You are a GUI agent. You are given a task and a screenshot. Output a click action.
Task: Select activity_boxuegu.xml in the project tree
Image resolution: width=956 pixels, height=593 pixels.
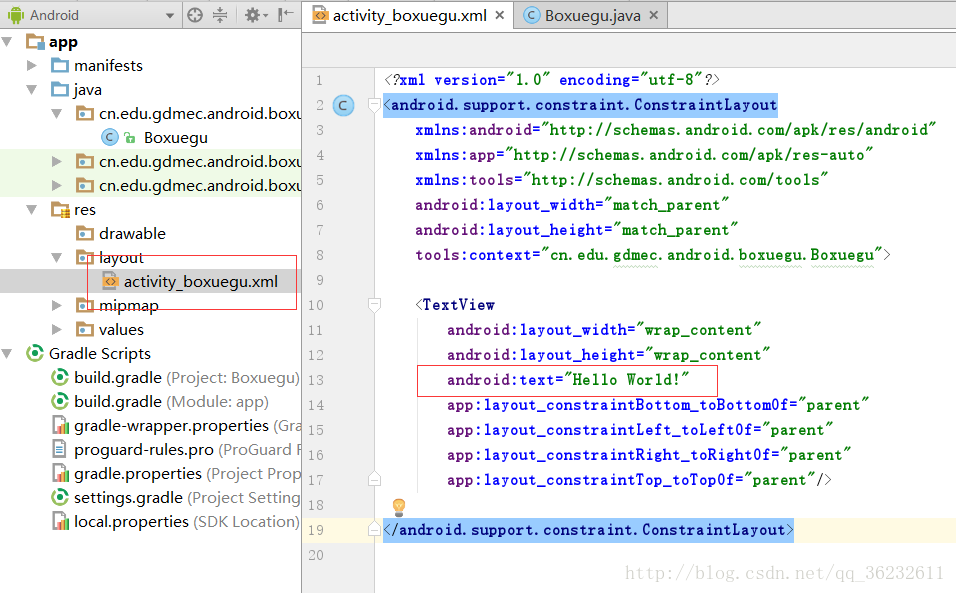[x=201, y=282]
